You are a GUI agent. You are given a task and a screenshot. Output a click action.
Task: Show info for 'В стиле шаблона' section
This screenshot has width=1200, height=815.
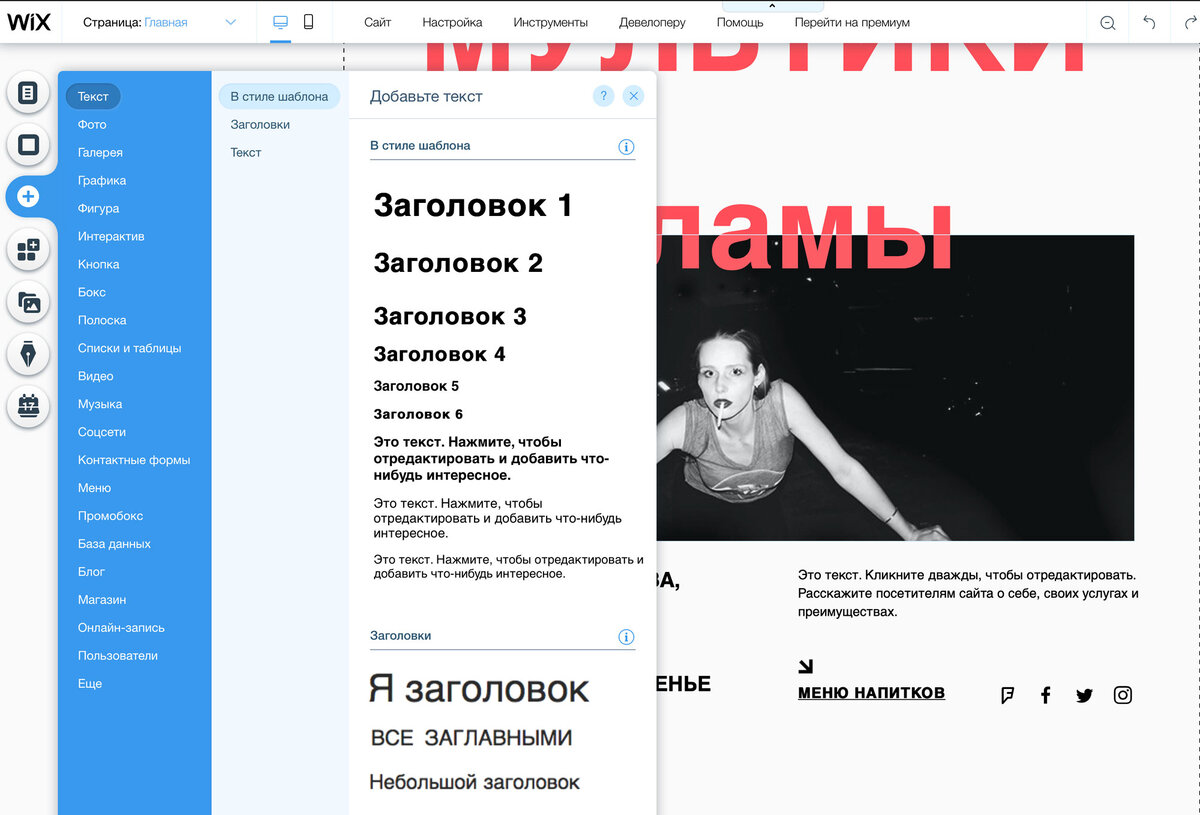tap(627, 147)
